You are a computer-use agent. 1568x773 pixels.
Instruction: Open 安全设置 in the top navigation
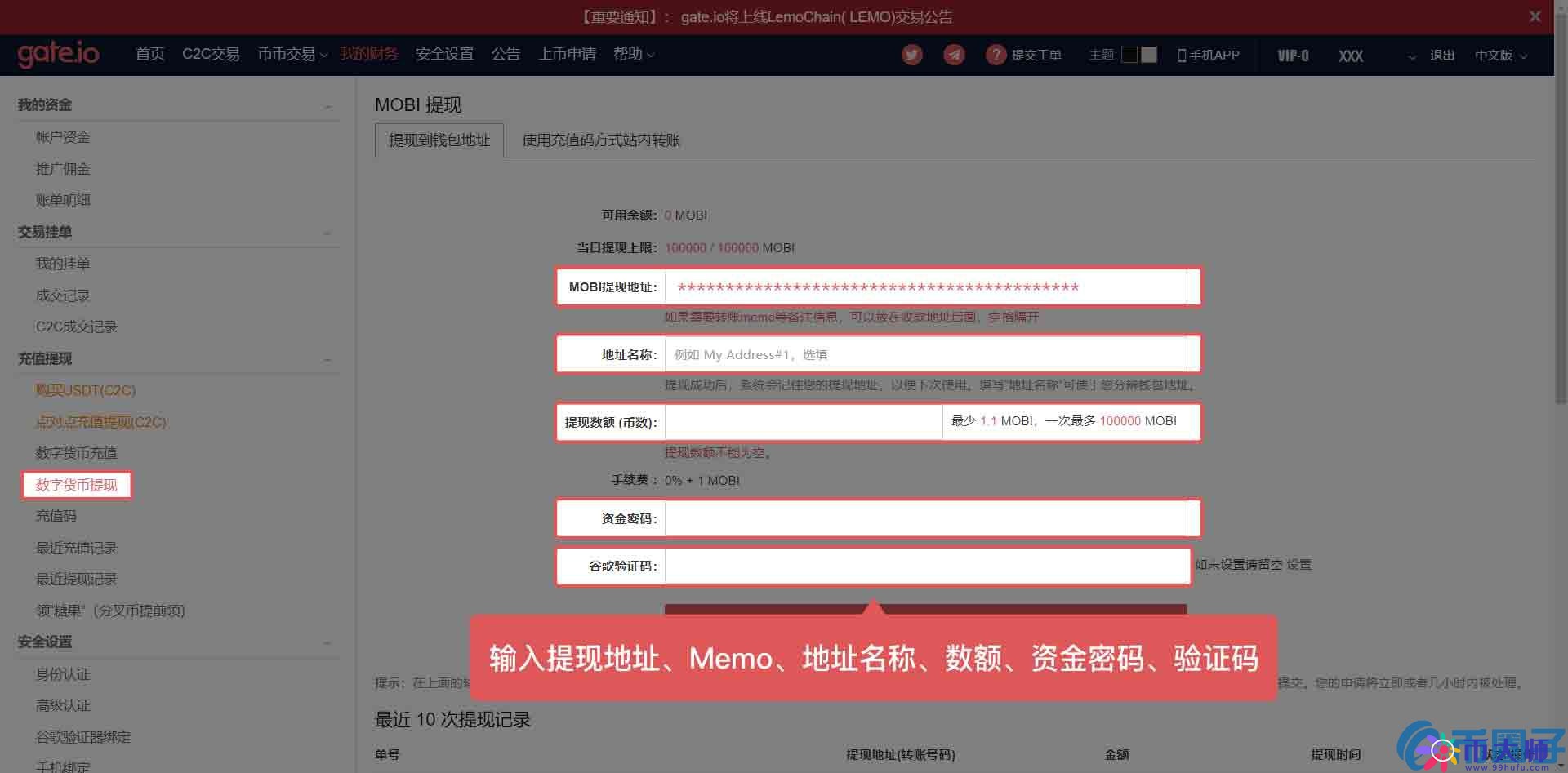(x=444, y=54)
